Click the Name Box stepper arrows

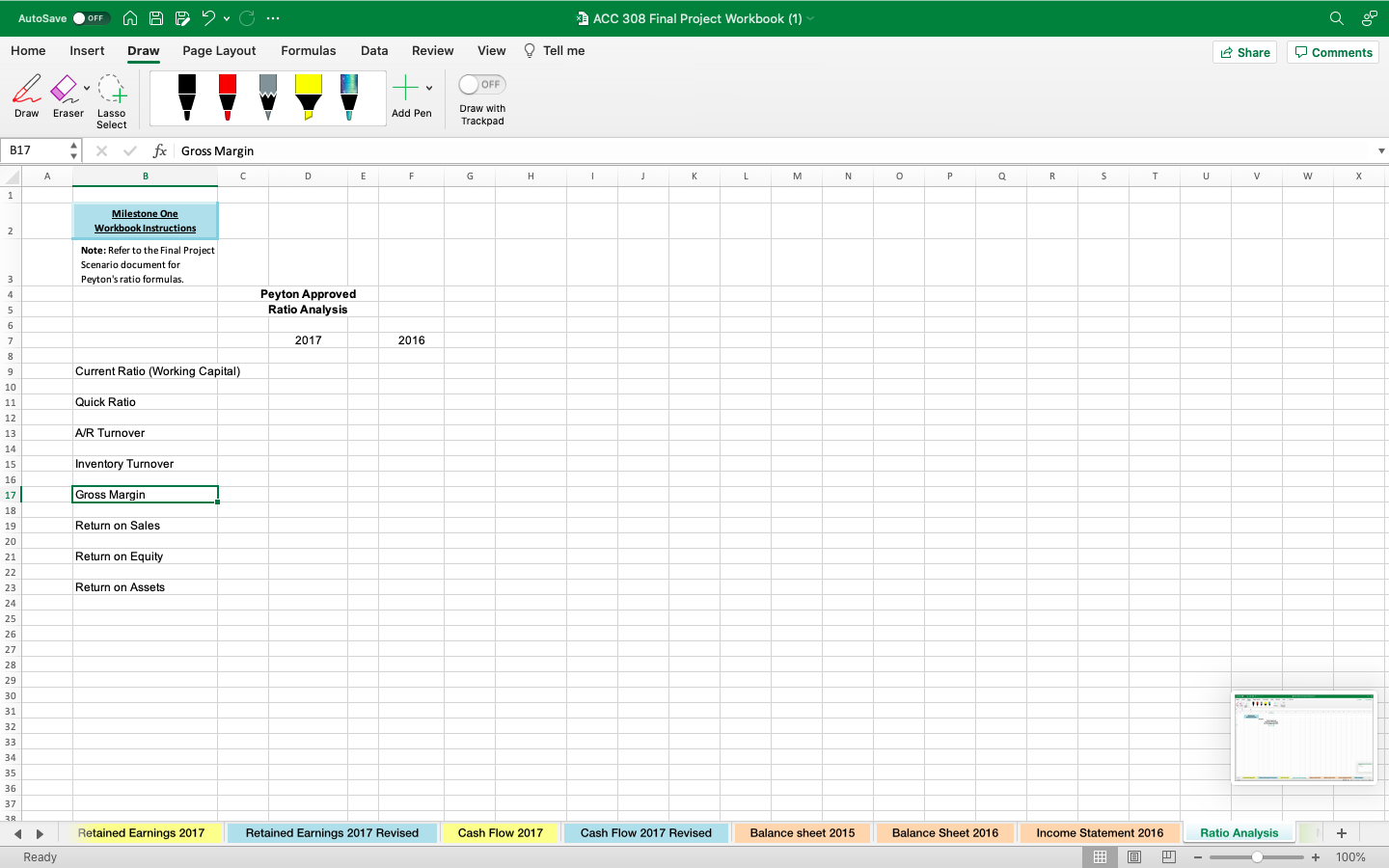[73, 150]
